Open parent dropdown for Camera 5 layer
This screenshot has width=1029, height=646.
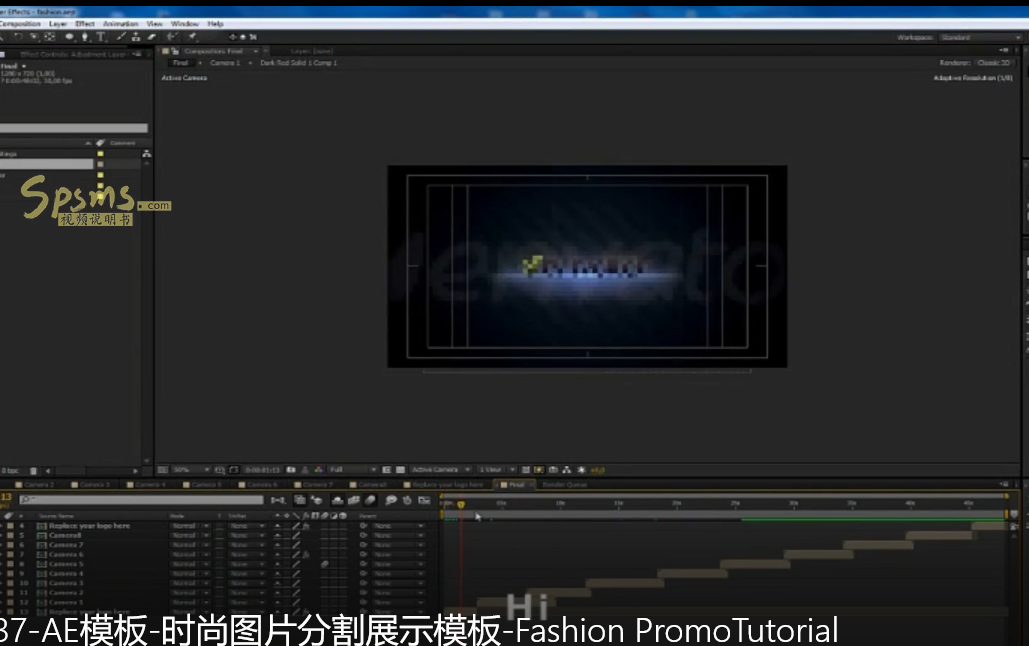pyautogui.click(x=398, y=564)
